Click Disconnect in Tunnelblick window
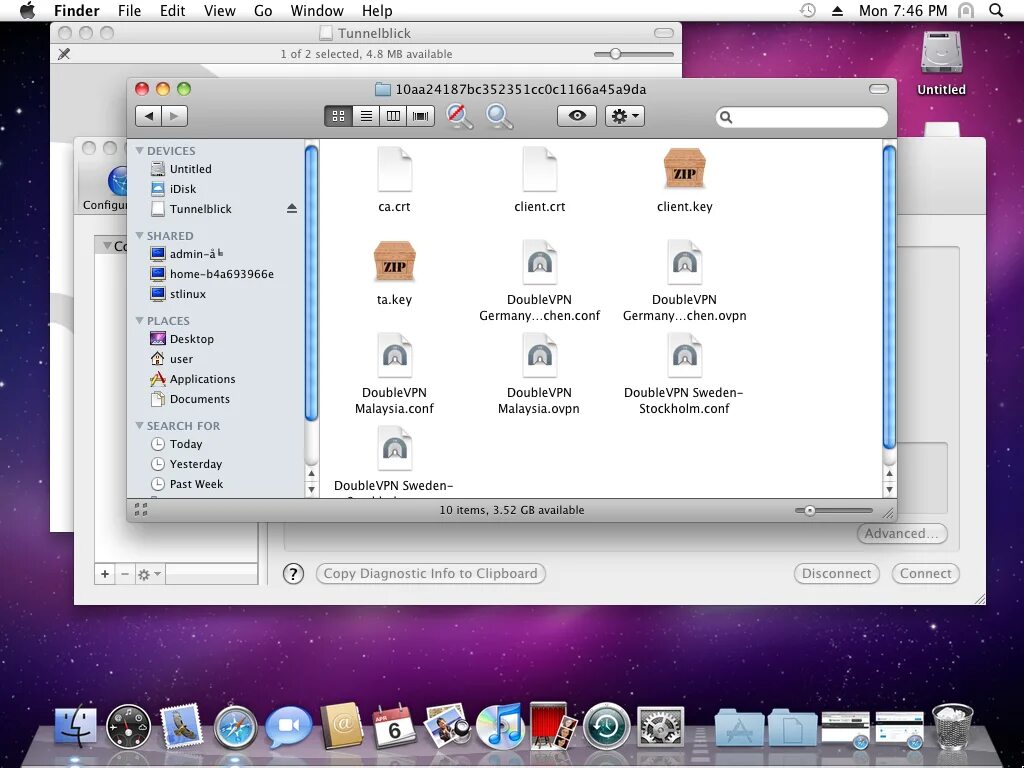This screenshot has width=1024, height=768. 837,573
